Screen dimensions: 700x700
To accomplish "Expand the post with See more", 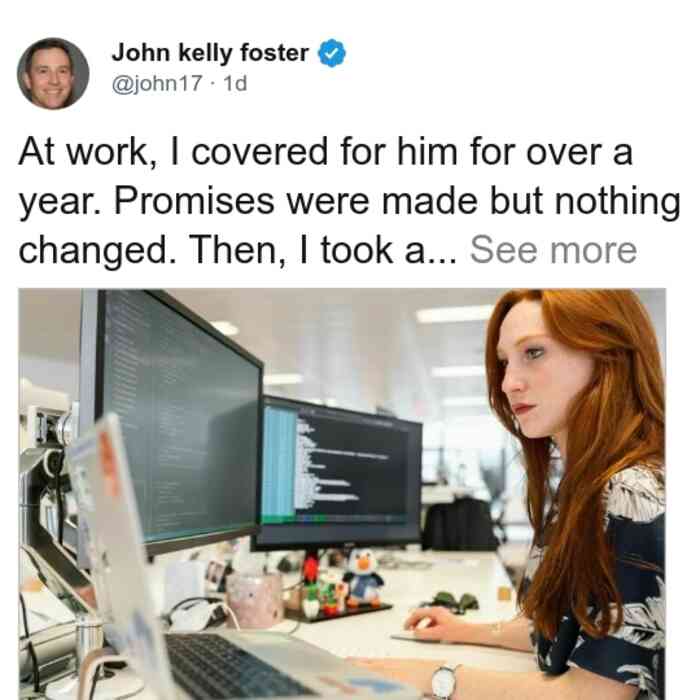I will [x=553, y=250].
